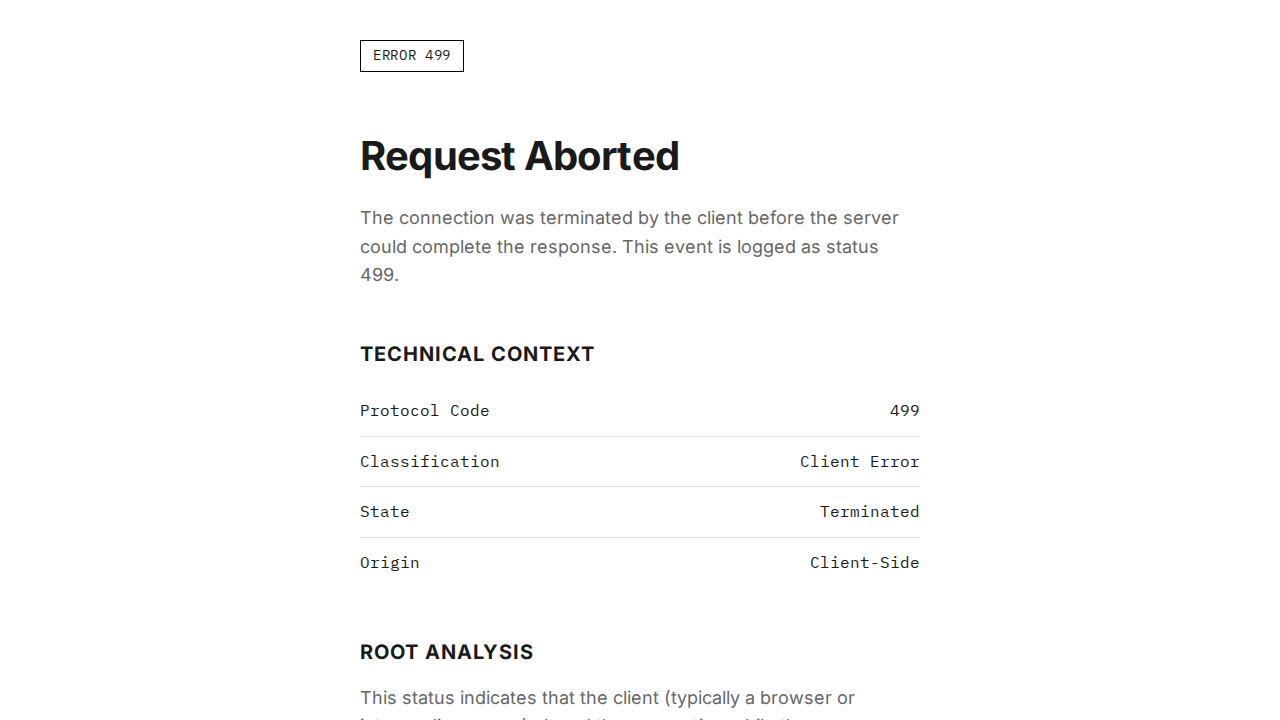Click the trailing "499." in the description
The image size is (1280, 720).
click(x=379, y=275)
